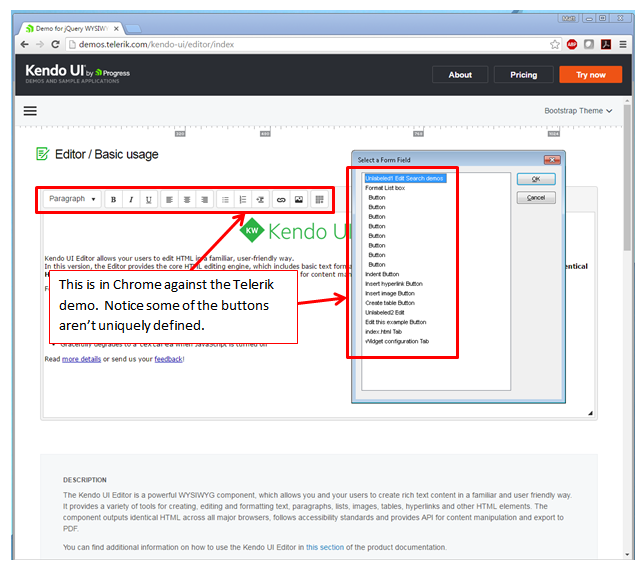Open the 'more details' link

point(81,359)
